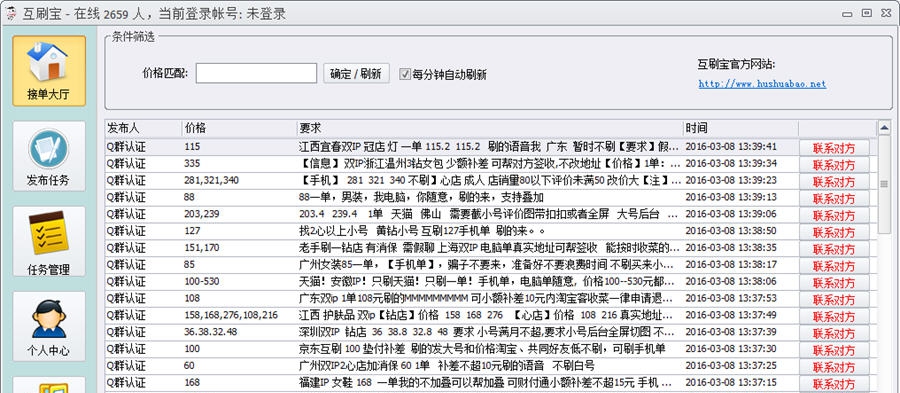Click 联系对方 for the 13:39:13 row

click(834, 199)
